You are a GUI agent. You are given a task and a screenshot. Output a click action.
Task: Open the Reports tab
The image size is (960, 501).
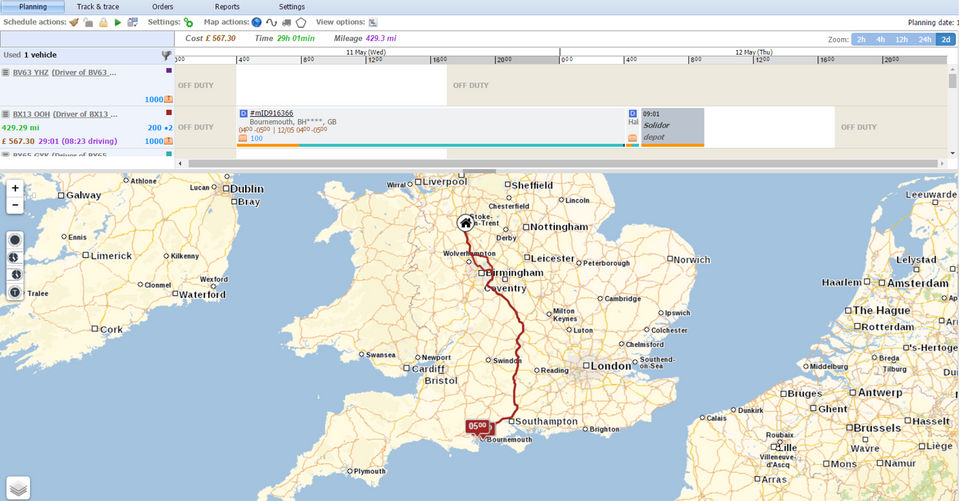click(x=227, y=7)
